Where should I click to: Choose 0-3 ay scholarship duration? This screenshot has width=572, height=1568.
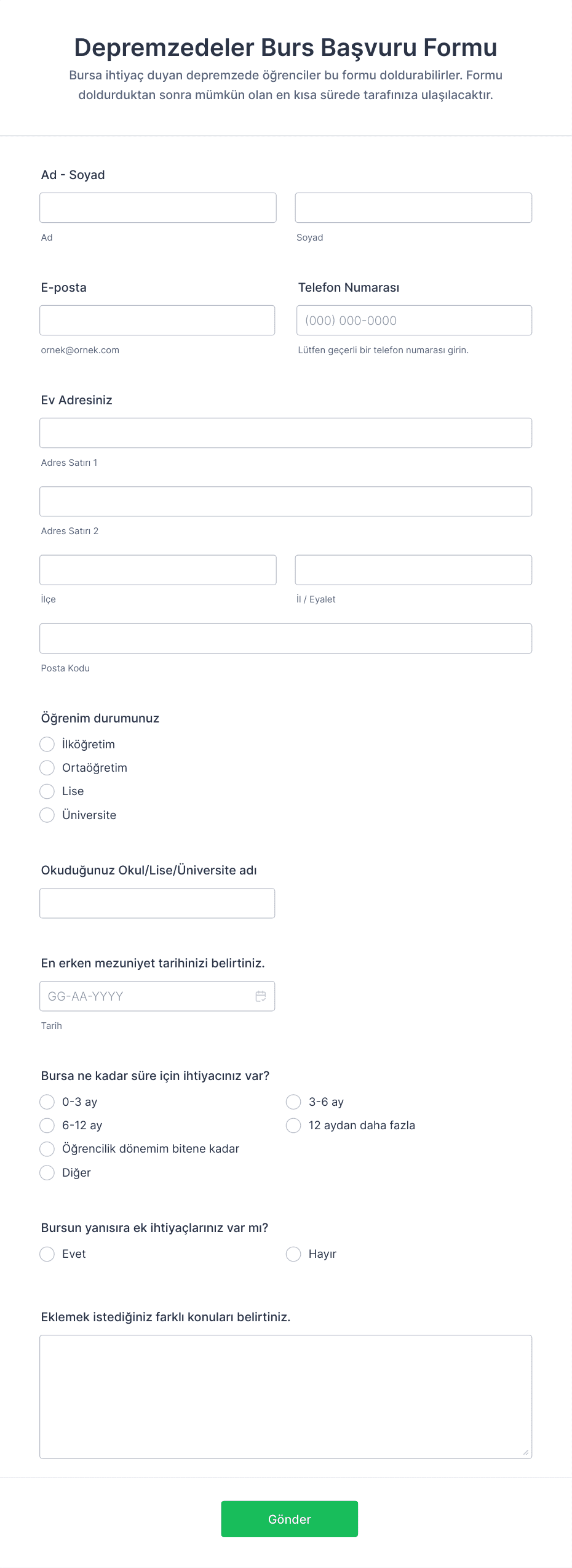click(47, 1102)
